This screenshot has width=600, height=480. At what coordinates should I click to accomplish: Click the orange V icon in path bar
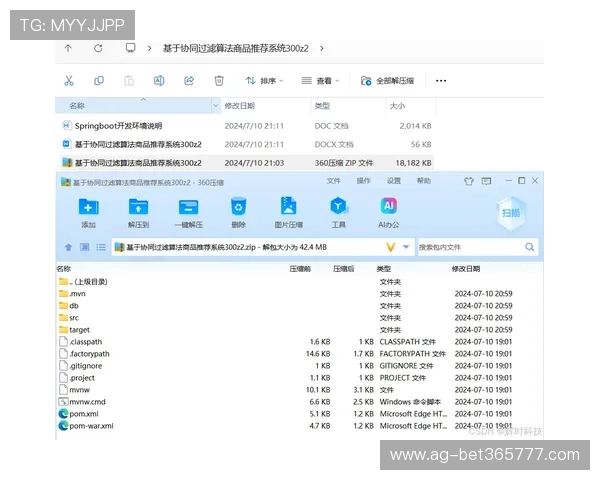pyautogui.click(x=390, y=247)
